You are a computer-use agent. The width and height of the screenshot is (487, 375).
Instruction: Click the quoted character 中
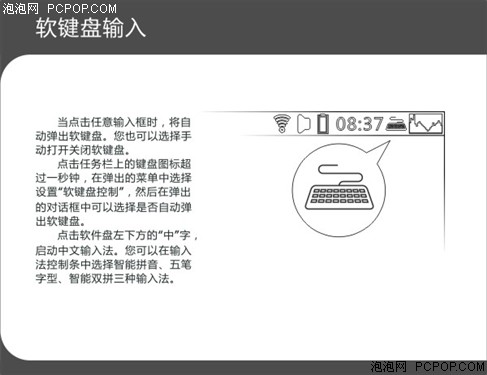point(169,235)
